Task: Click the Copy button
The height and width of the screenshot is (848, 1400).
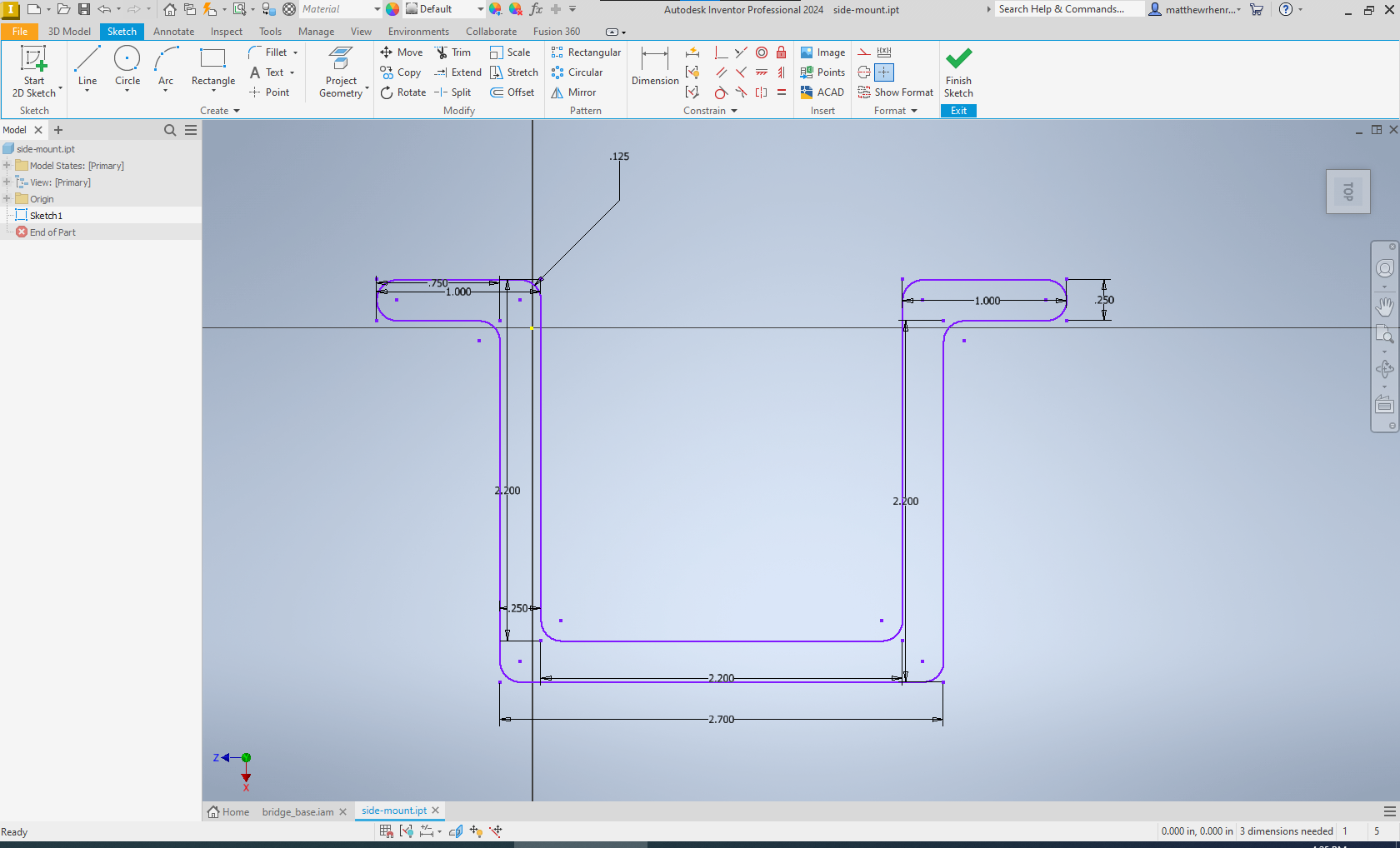Action: click(x=401, y=72)
